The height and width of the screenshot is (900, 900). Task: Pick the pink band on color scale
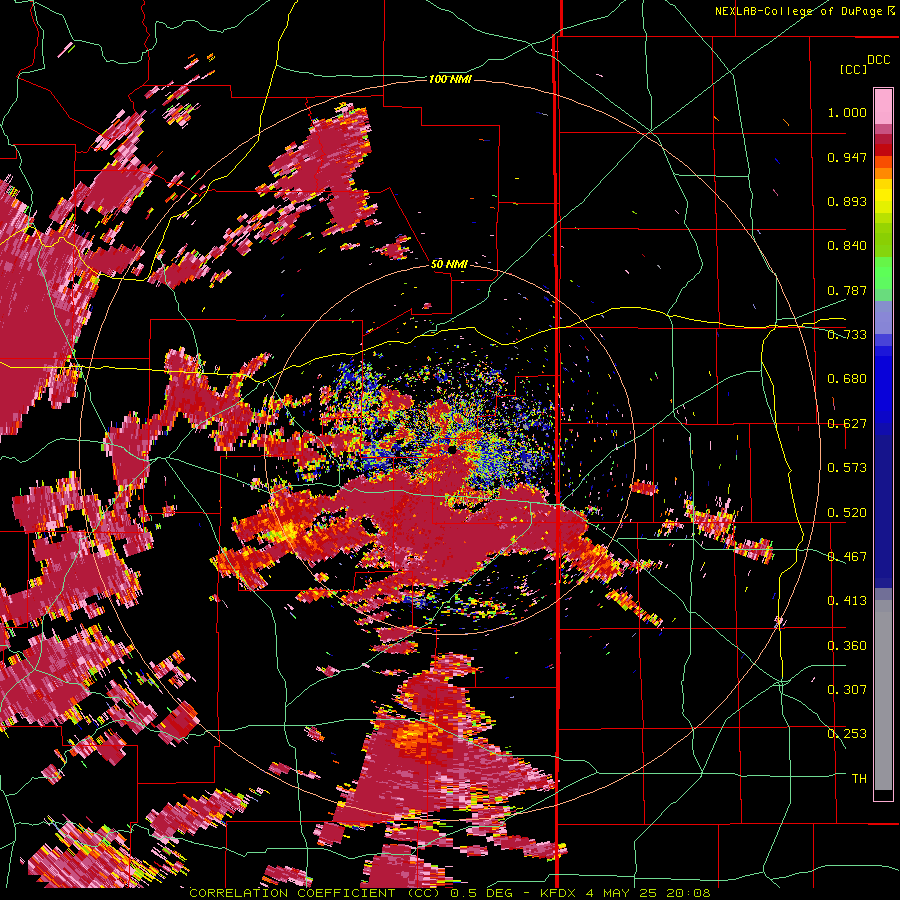point(883,107)
